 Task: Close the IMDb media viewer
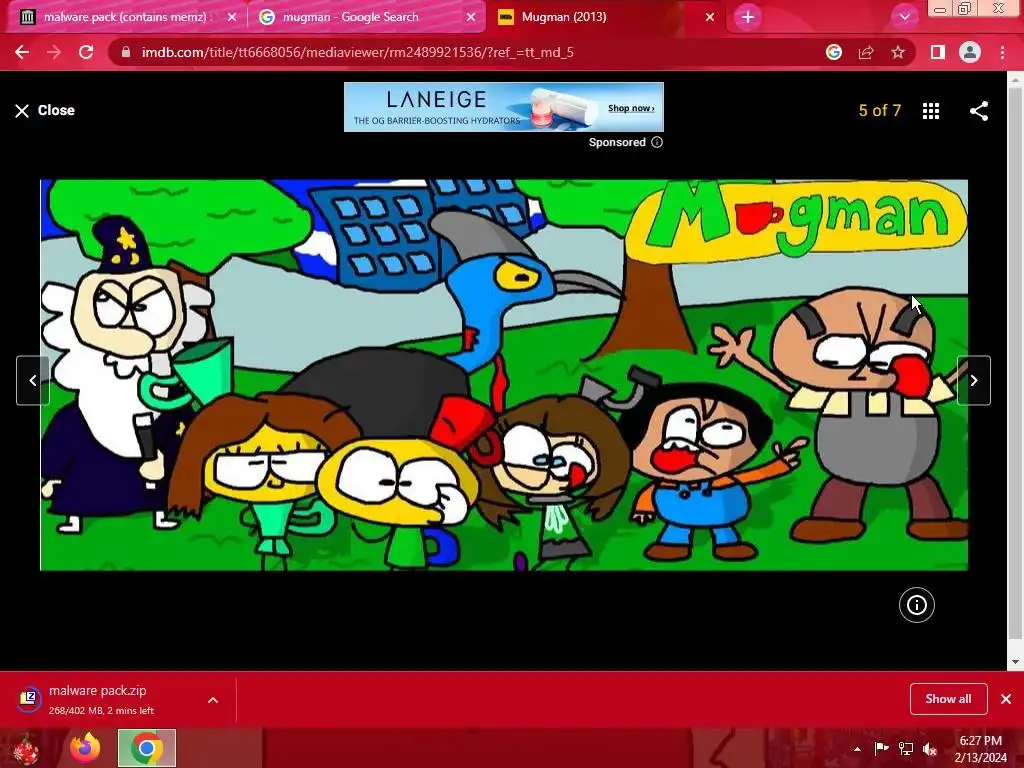(x=44, y=110)
